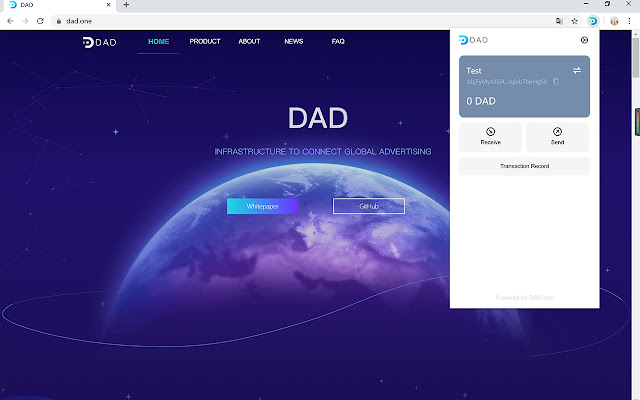Click the Send button in wallet popup
The width and height of the screenshot is (640, 400).
click(557, 137)
